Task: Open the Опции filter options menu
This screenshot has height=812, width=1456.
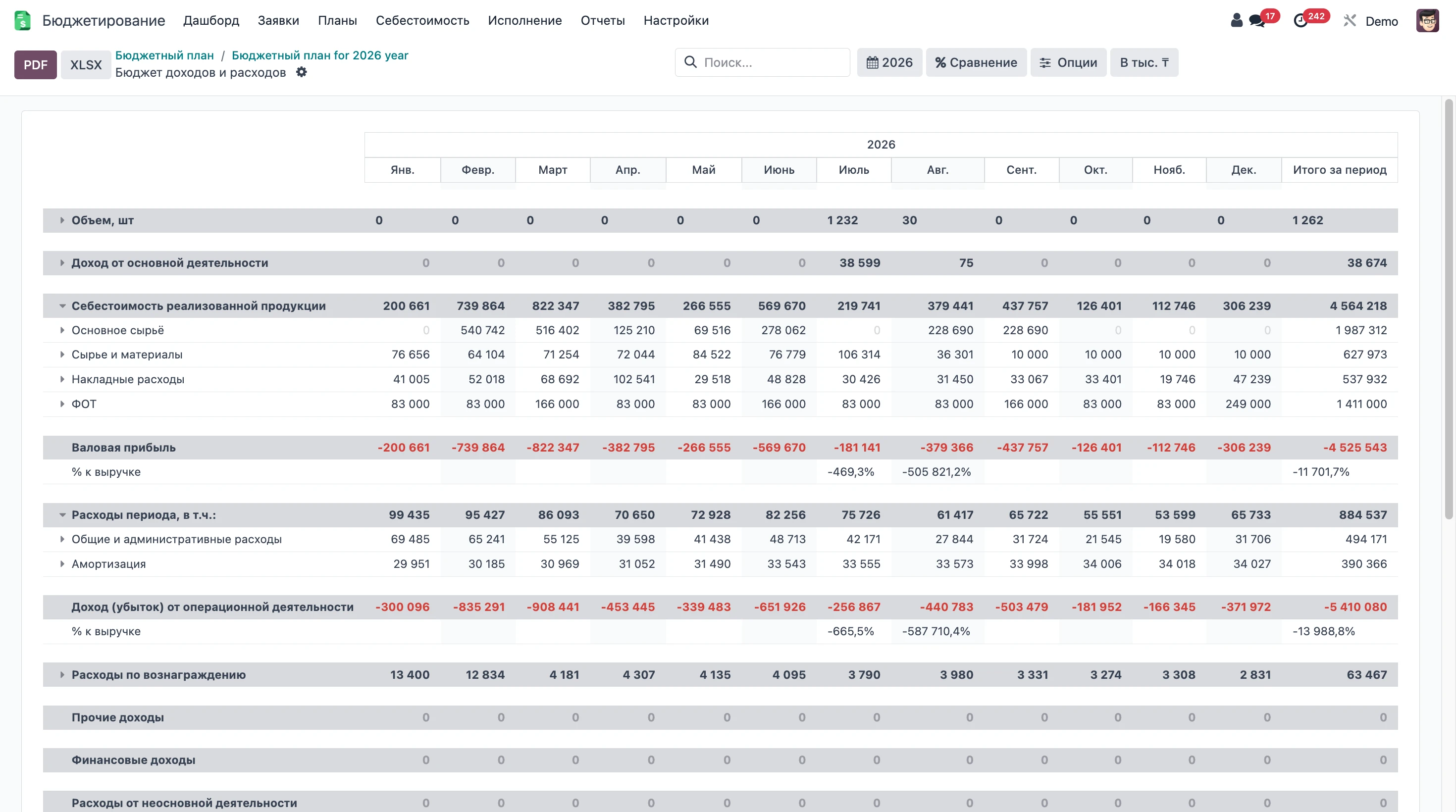Action: pyautogui.click(x=1068, y=62)
